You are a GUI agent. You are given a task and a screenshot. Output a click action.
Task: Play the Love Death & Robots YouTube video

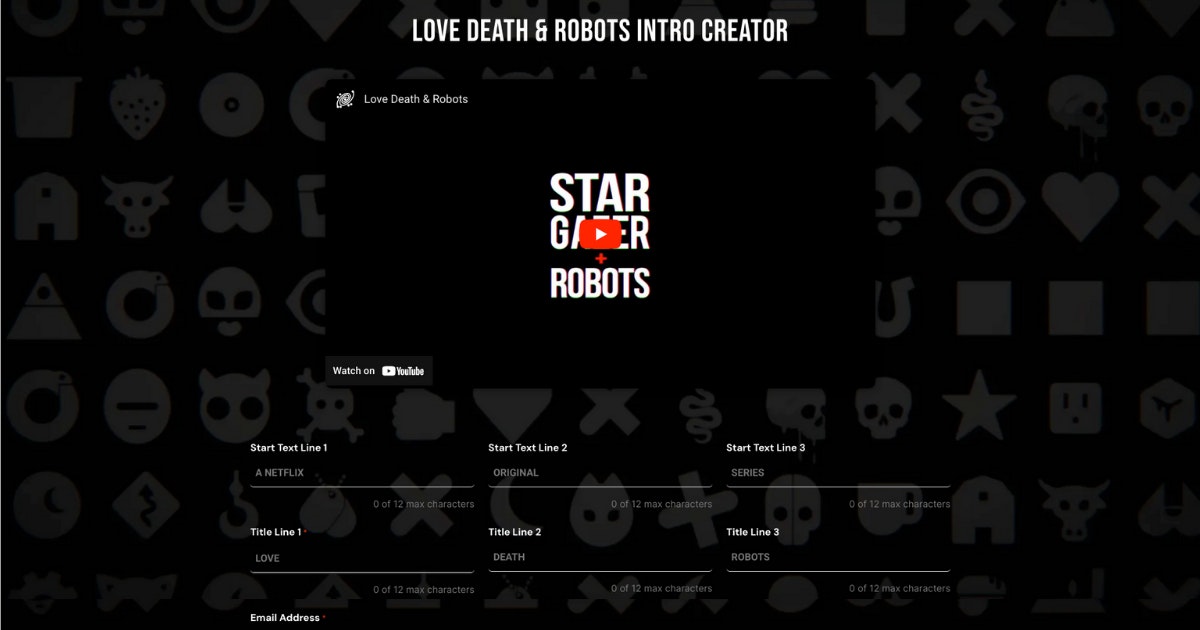click(600, 235)
